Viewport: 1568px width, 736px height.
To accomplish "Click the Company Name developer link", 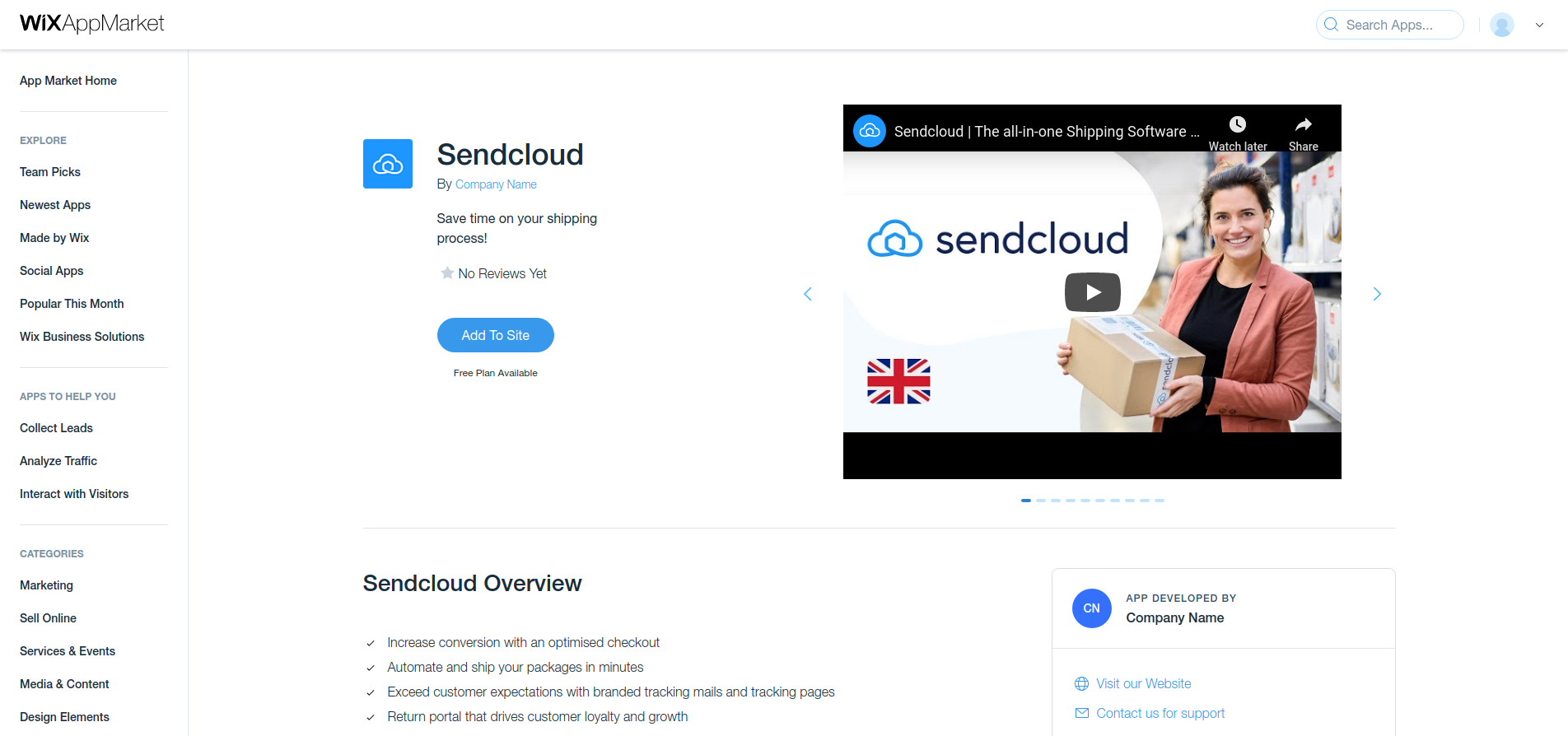I will [496, 184].
